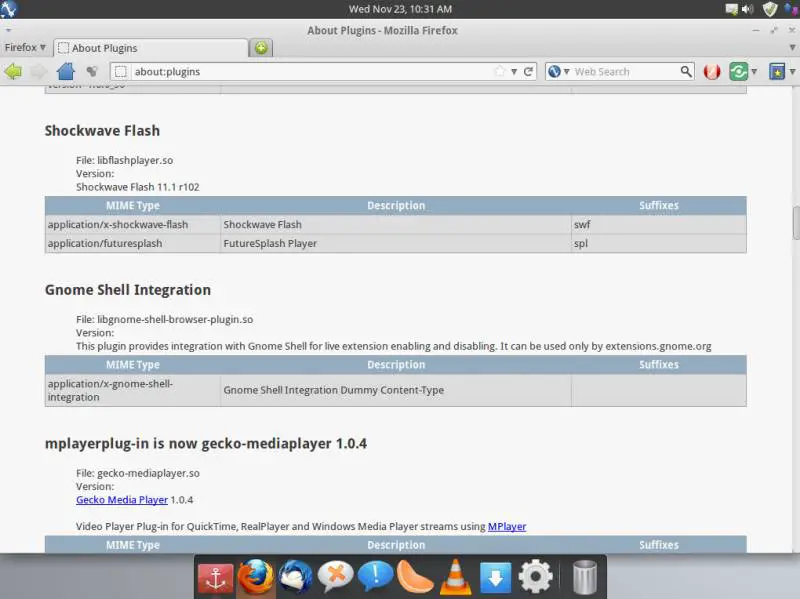Click the page identity icon in address bar

pos(120,71)
